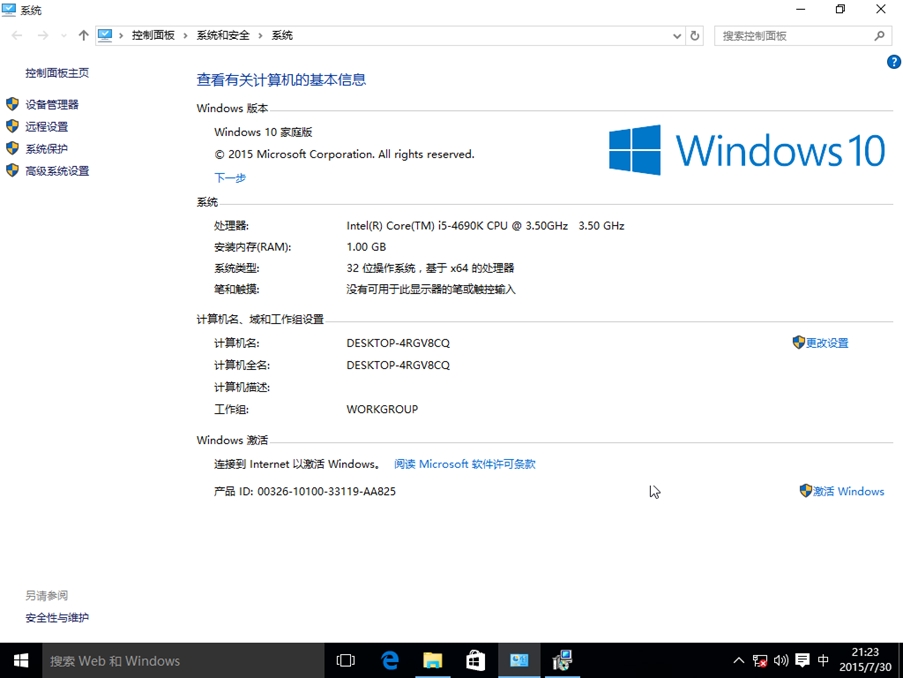Image resolution: width=903 pixels, height=678 pixels.
Task: Click 更改设置 for computer name
Action: (821, 343)
